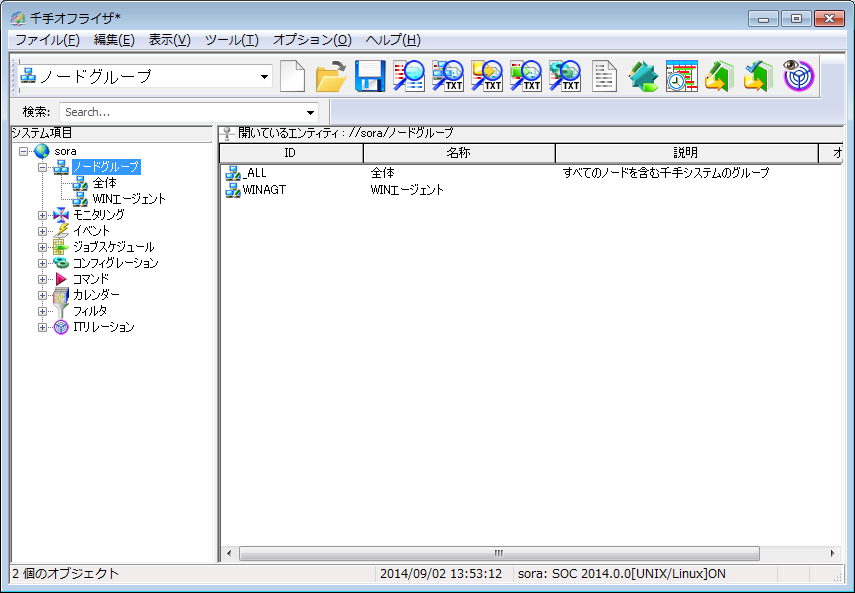Open the ヘルプ(H) menu

coord(393,40)
